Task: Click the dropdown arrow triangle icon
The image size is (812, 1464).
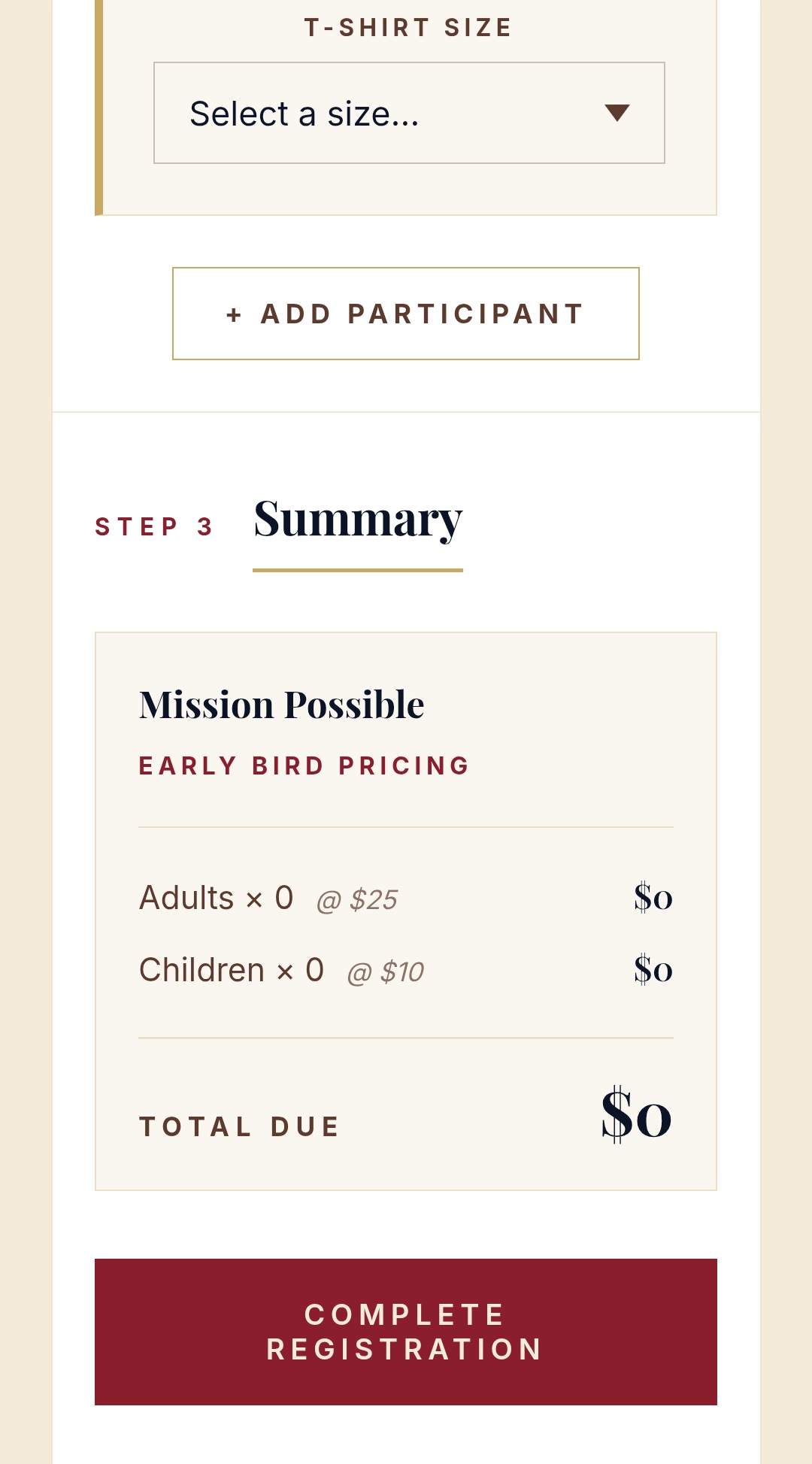Action: coord(617,113)
